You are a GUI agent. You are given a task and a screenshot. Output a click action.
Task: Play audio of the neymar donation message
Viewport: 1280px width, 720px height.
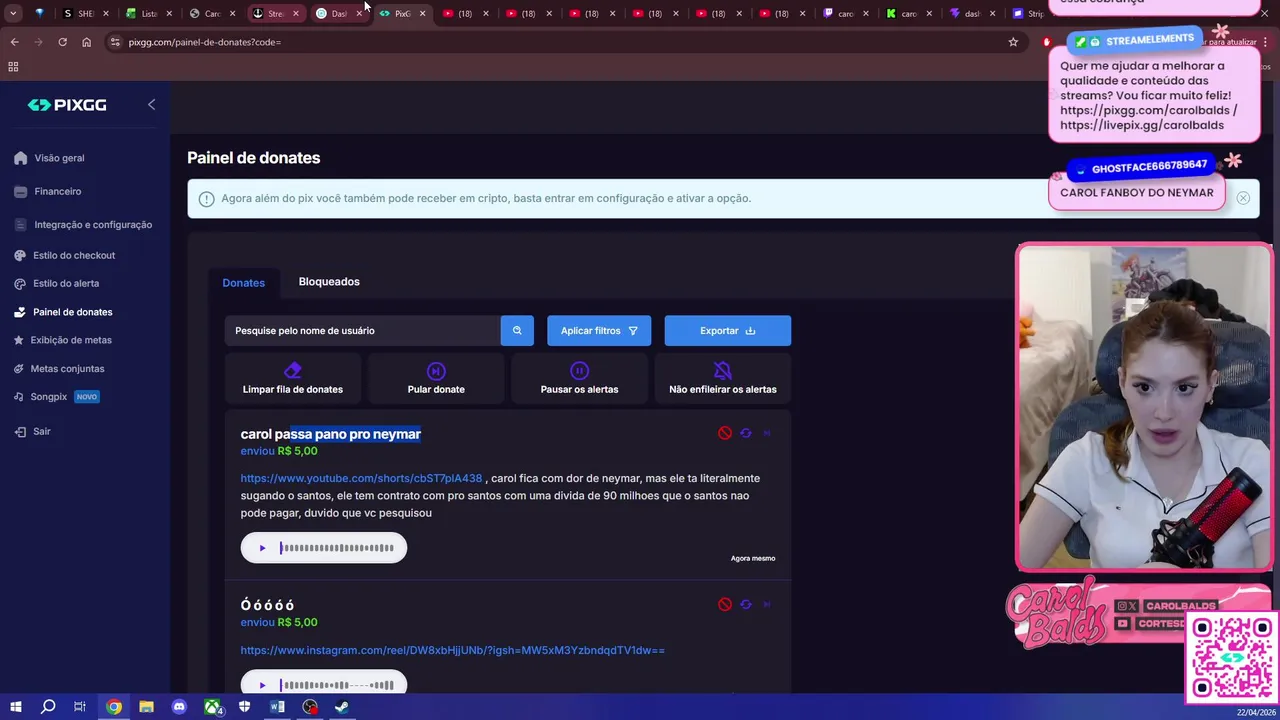pyautogui.click(x=262, y=548)
